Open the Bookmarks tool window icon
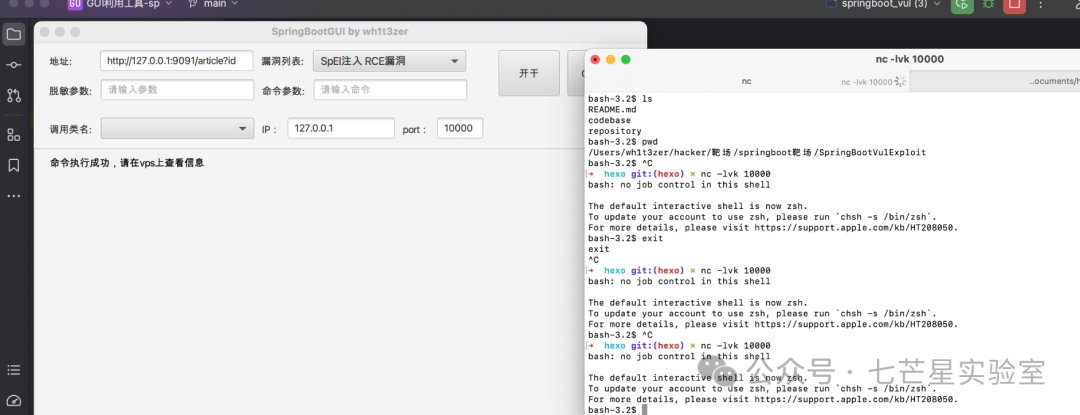This screenshot has height=415, width=1080. (14, 165)
